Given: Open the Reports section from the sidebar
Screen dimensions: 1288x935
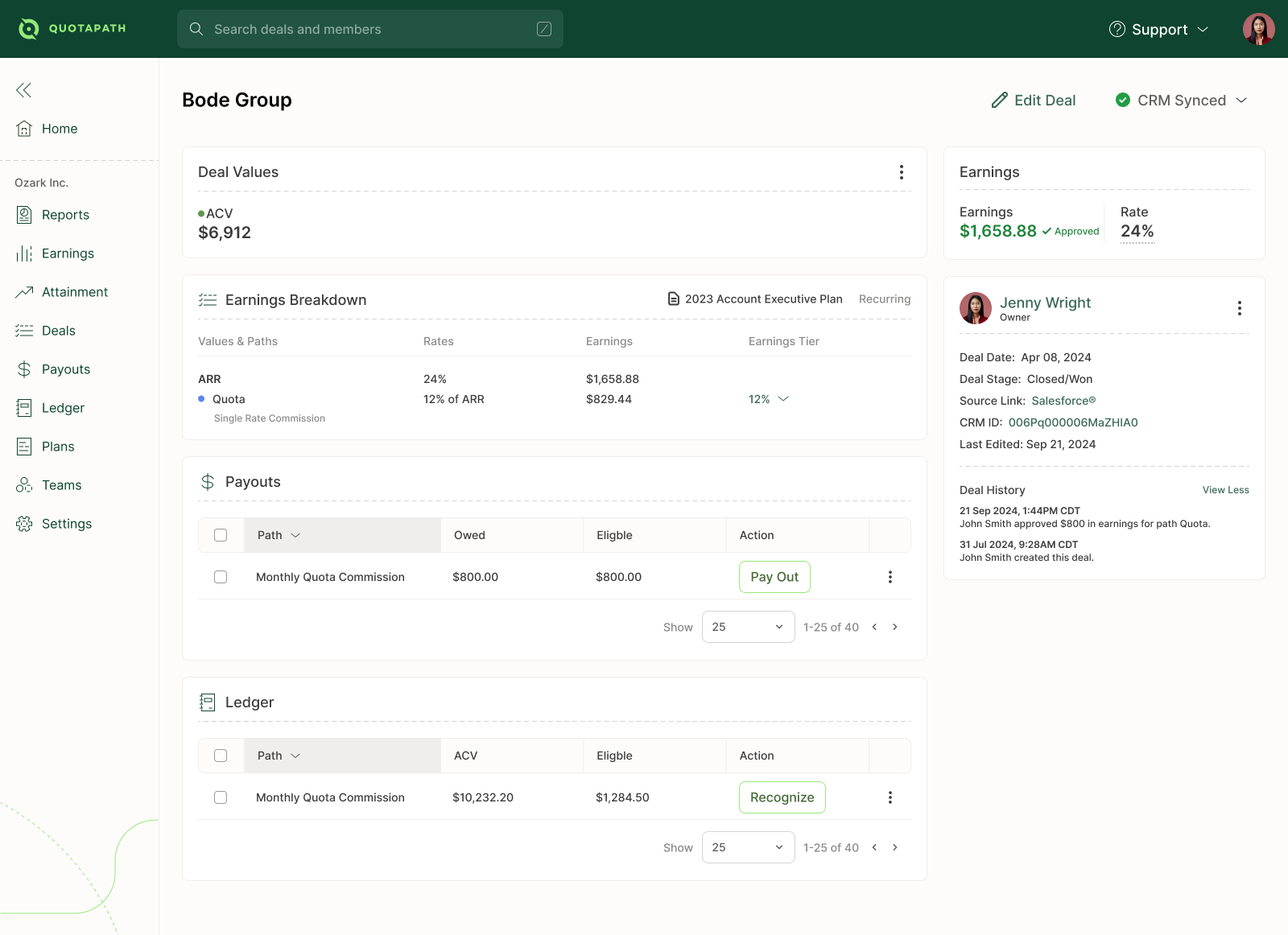Looking at the screenshot, I should point(65,215).
